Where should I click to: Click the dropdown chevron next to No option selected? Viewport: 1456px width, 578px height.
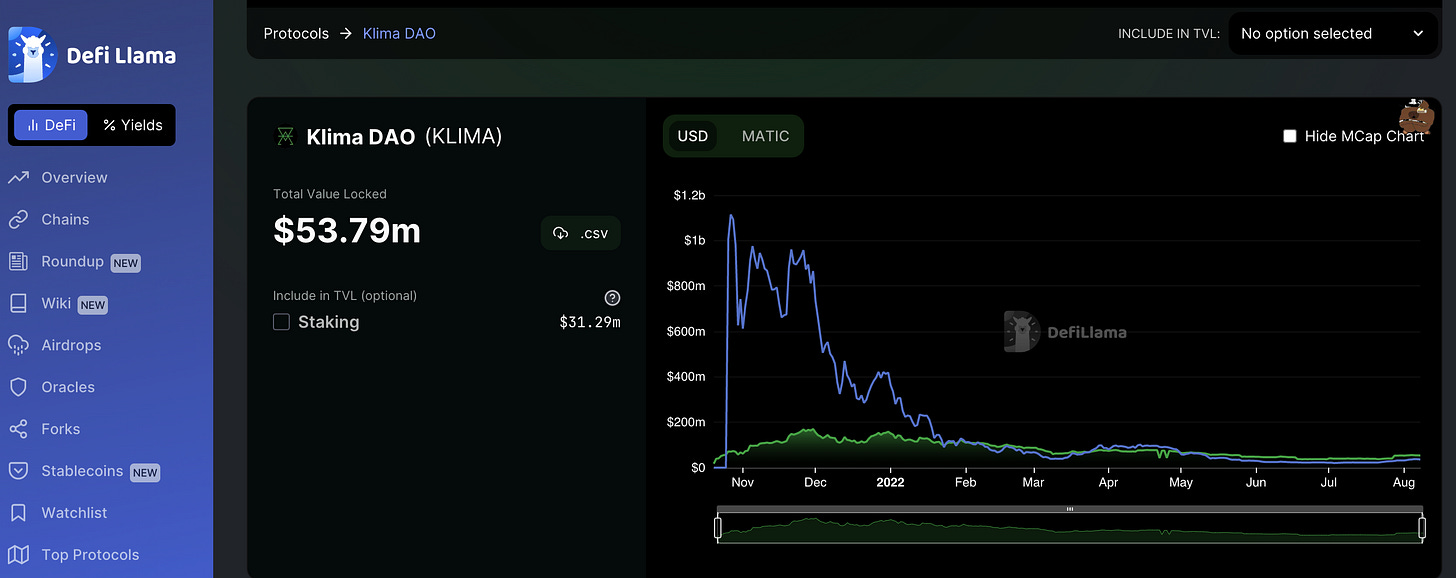(x=1418, y=33)
